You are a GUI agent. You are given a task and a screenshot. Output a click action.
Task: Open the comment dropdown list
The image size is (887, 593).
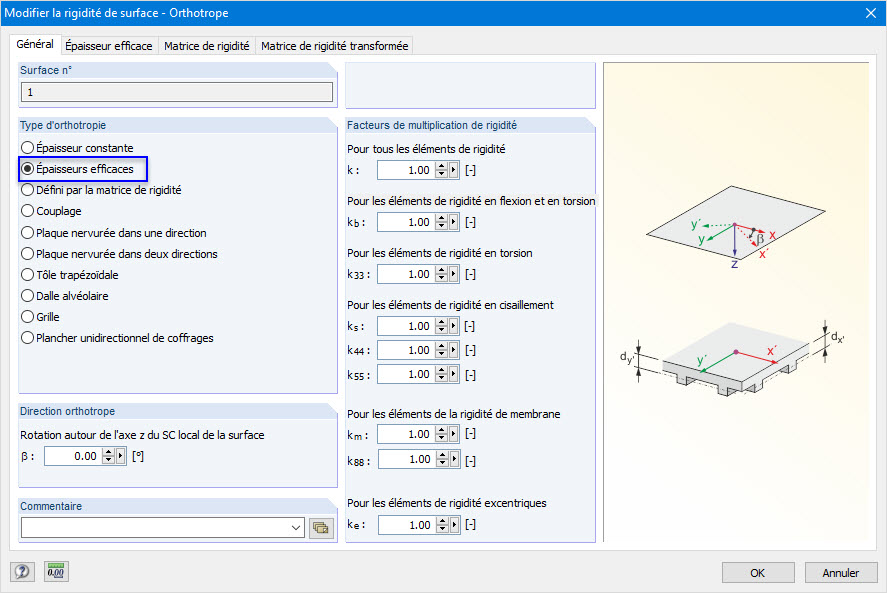pyautogui.click(x=296, y=527)
